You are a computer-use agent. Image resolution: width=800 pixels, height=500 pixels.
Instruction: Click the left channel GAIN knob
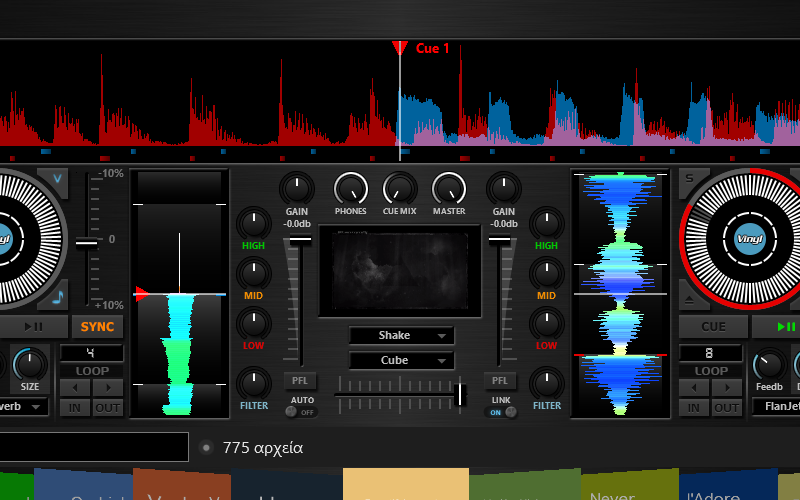297,189
